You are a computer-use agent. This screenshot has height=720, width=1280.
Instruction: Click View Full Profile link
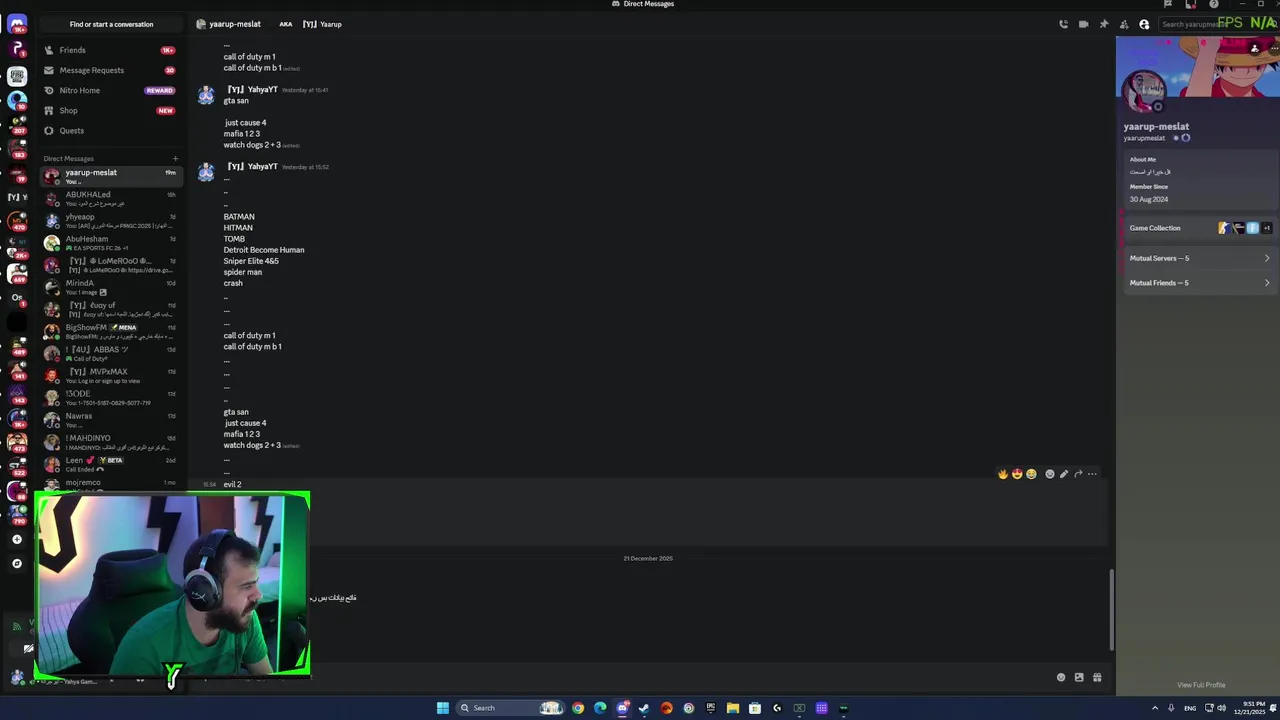click(1201, 685)
